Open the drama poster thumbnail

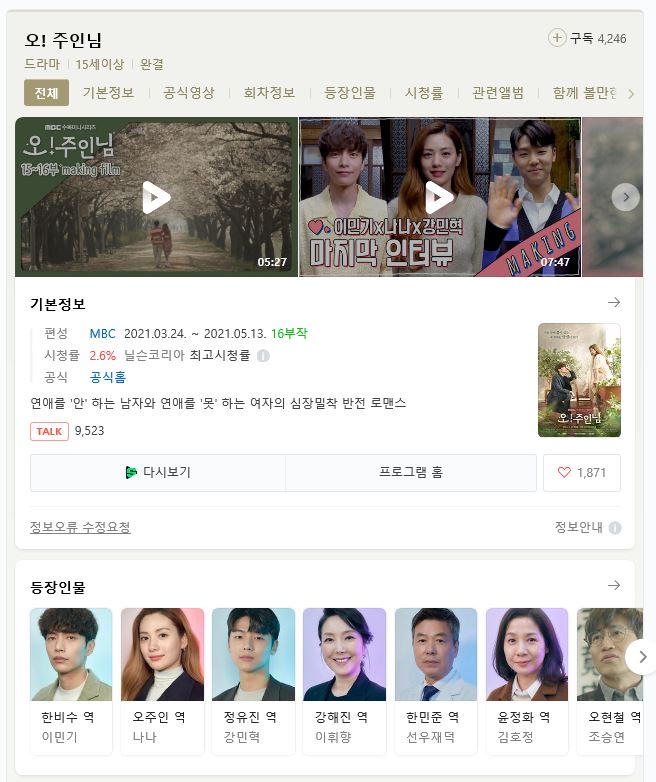click(579, 380)
